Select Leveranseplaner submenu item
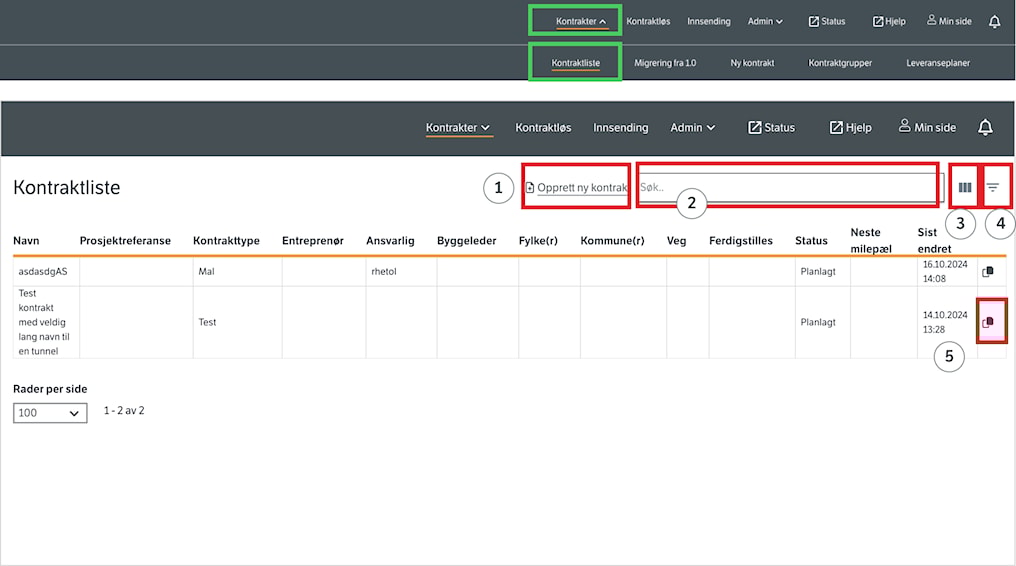The height and width of the screenshot is (566, 1016). click(938, 63)
